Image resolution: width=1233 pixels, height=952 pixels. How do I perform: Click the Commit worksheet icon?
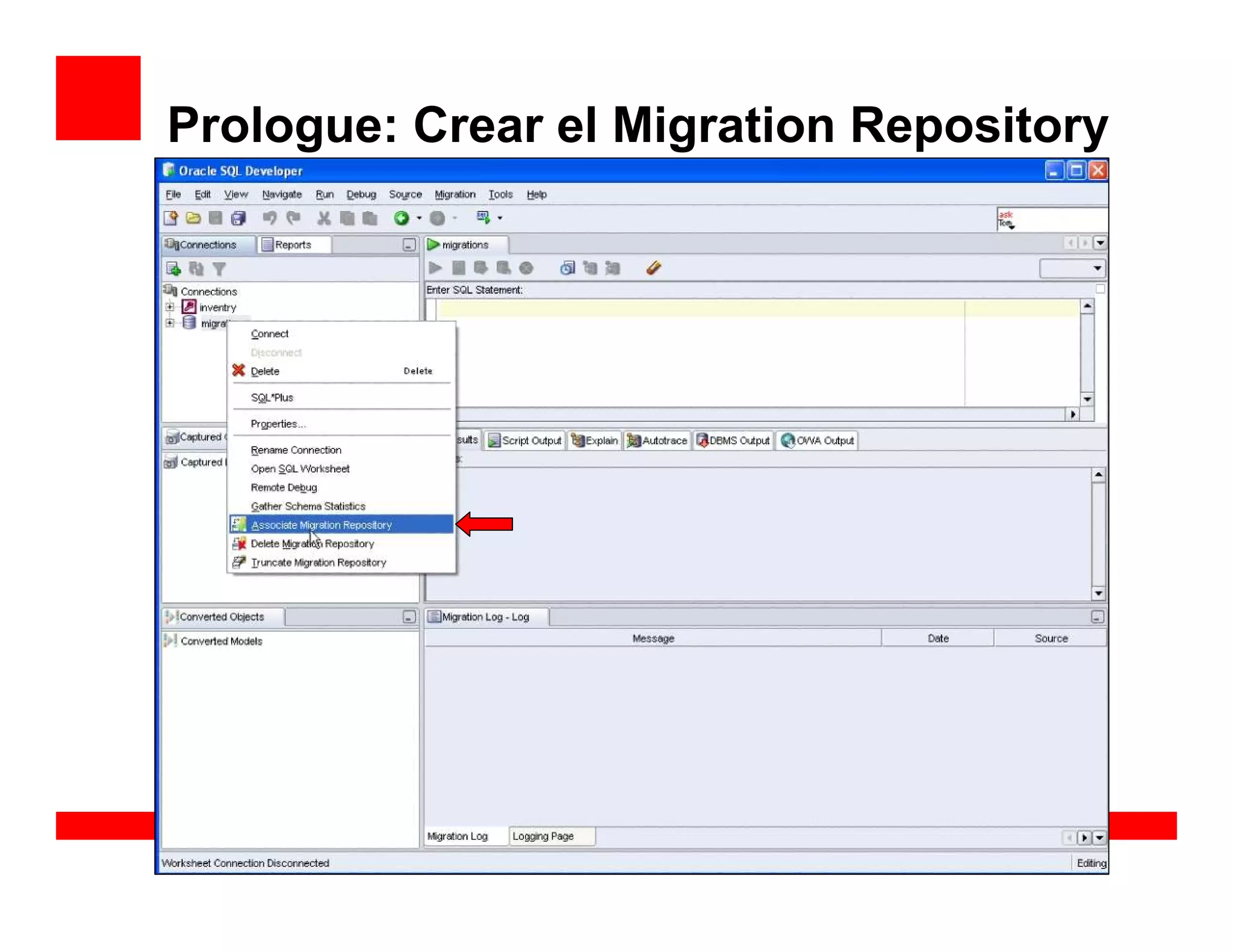point(480,268)
